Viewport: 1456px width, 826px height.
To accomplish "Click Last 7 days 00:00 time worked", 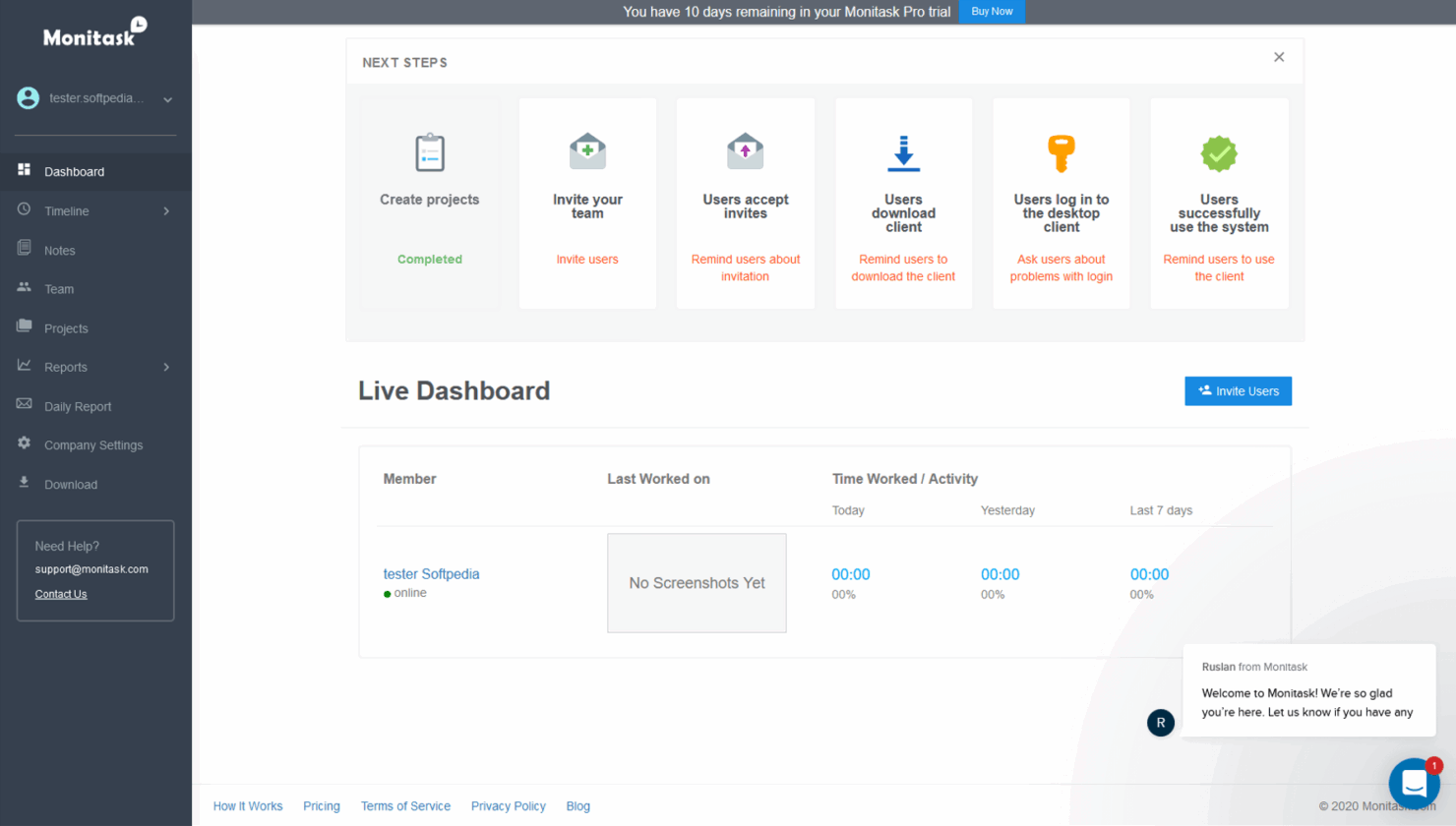I will click(1149, 574).
